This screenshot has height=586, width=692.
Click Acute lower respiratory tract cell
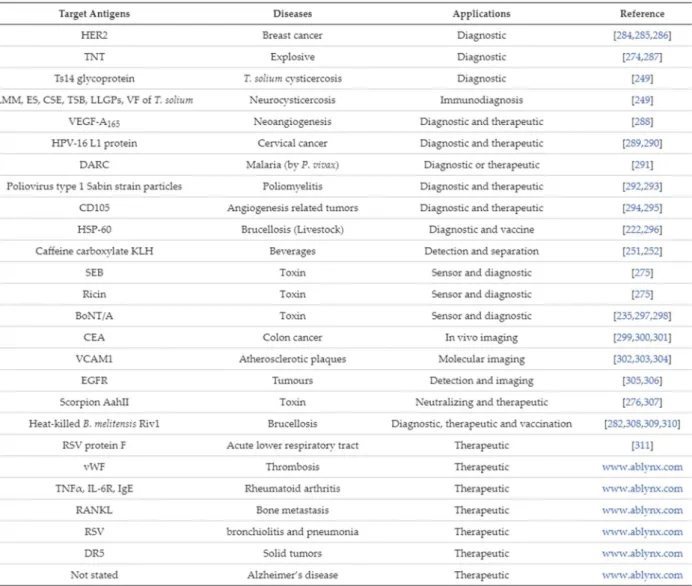tap(293, 446)
